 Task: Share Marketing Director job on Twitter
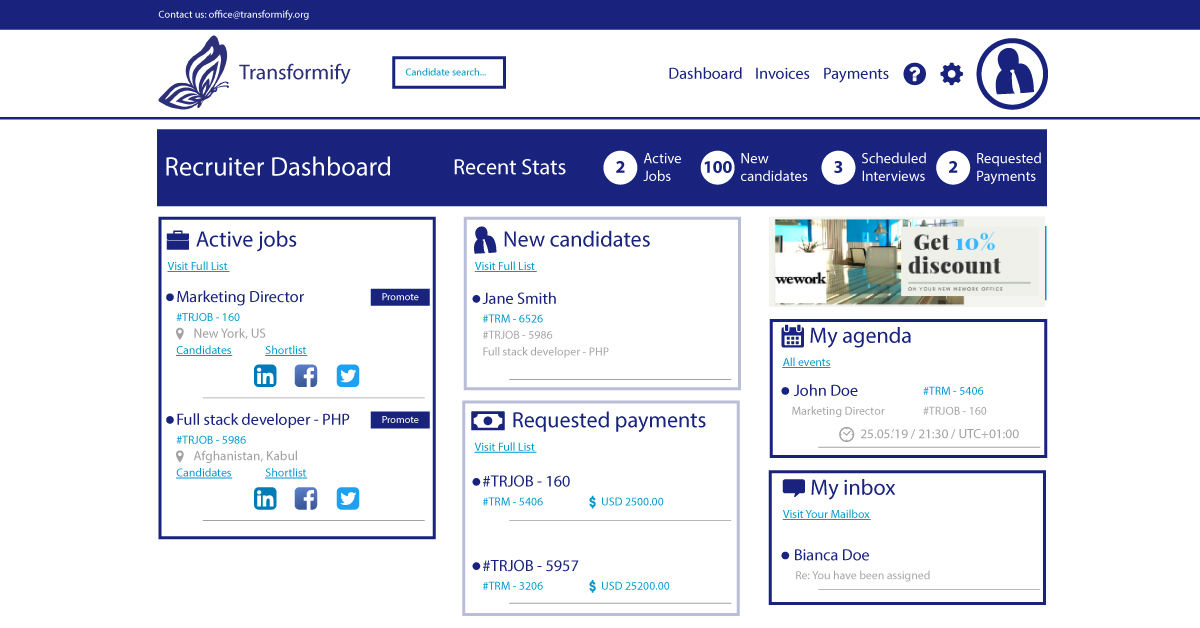coord(347,376)
